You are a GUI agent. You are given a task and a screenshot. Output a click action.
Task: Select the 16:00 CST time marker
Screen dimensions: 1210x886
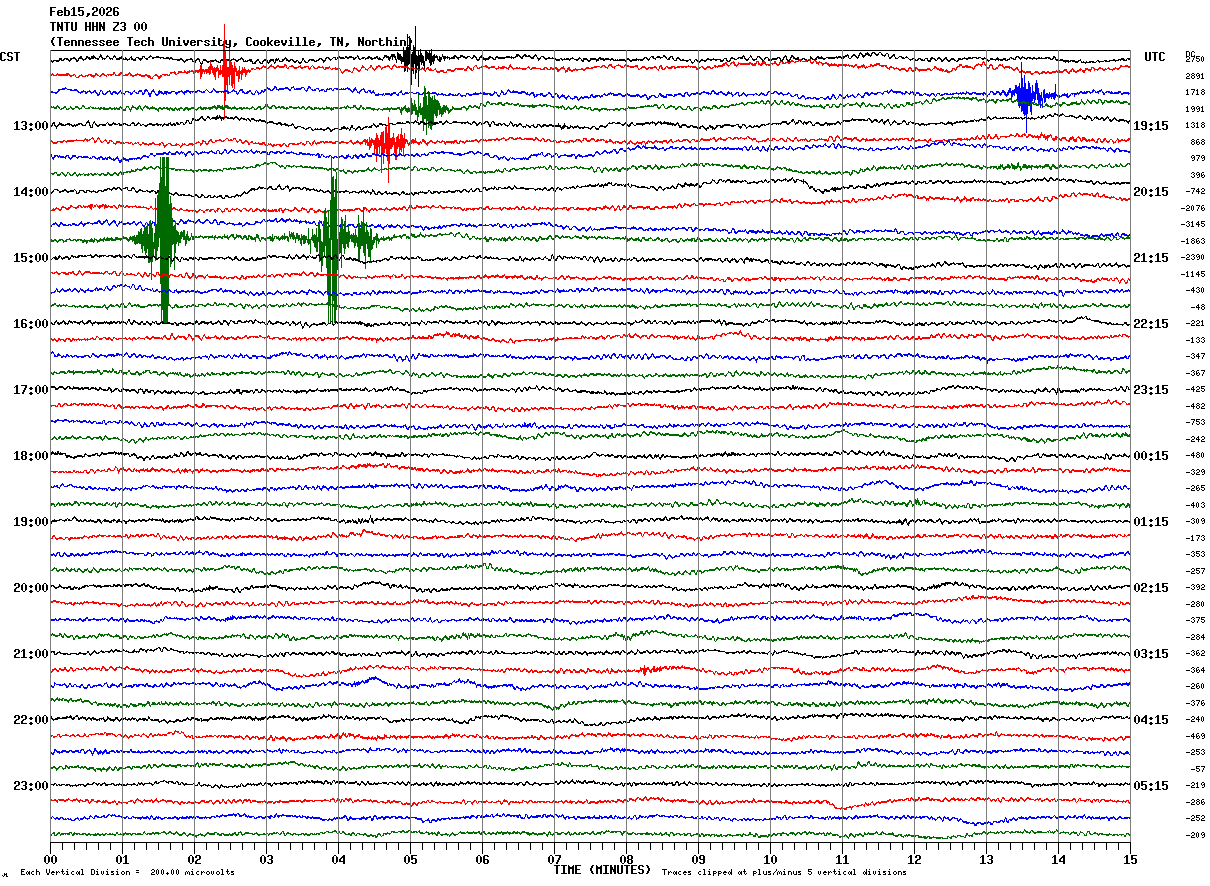(30, 324)
